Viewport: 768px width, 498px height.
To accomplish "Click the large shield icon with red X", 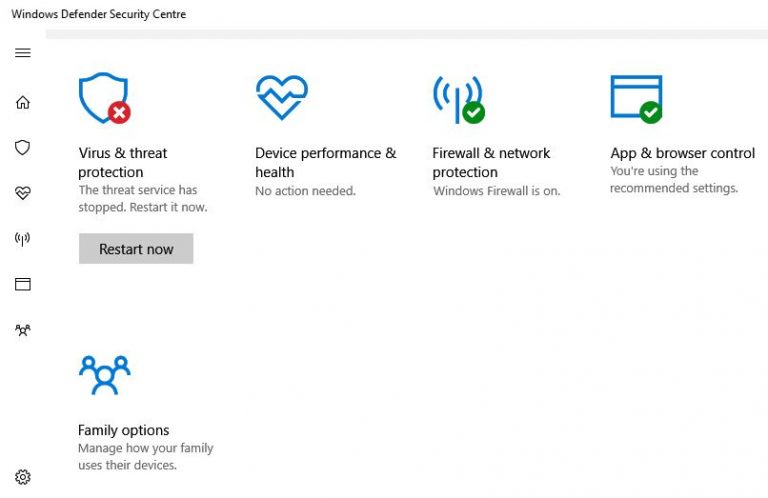I will (103, 98).
